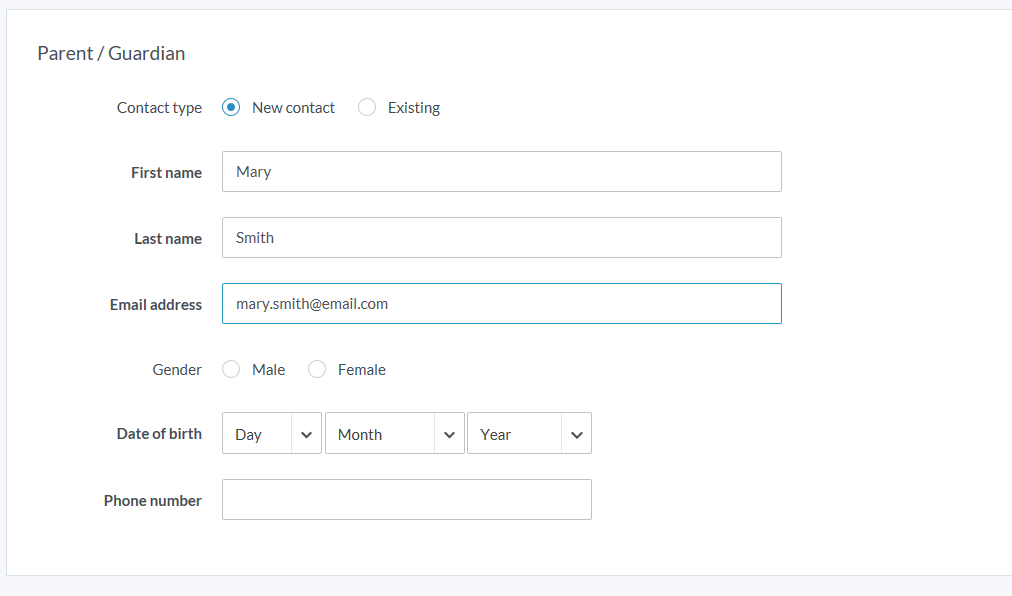Click the chevron arrow on the Day selector

point(306,435)
